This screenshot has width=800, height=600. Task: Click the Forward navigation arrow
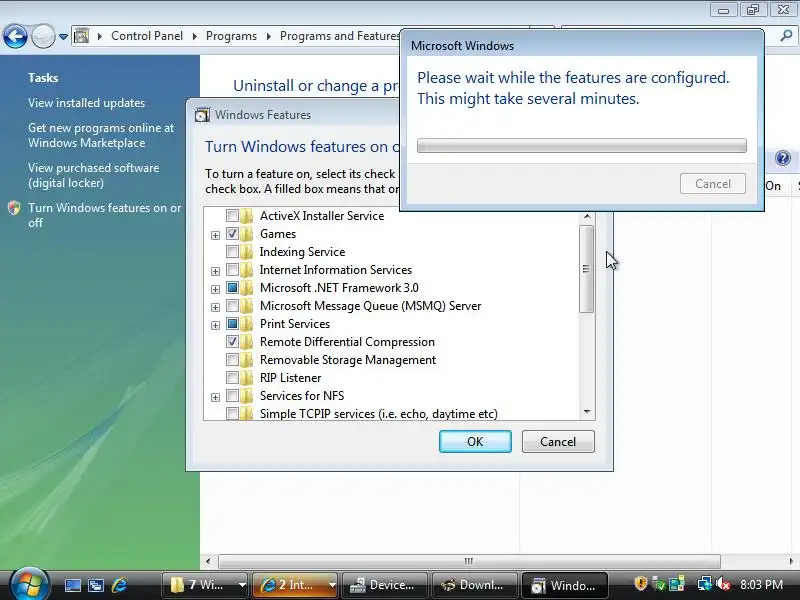[43, 36]
